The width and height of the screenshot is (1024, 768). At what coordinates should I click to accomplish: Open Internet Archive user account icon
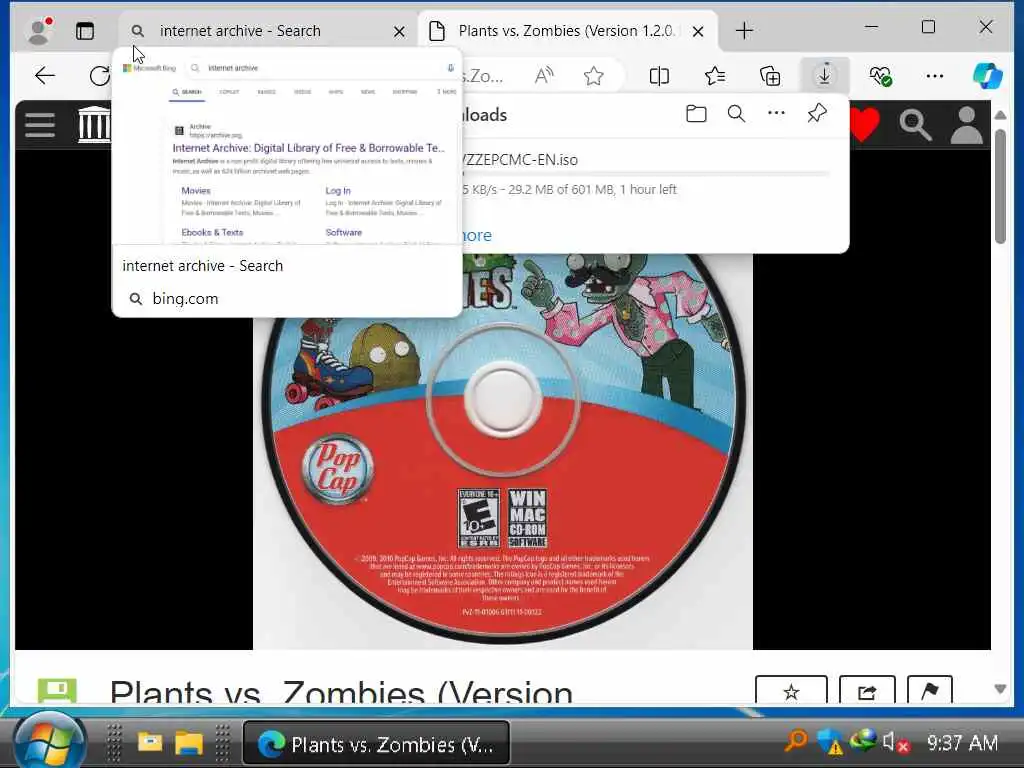(967, 125)
